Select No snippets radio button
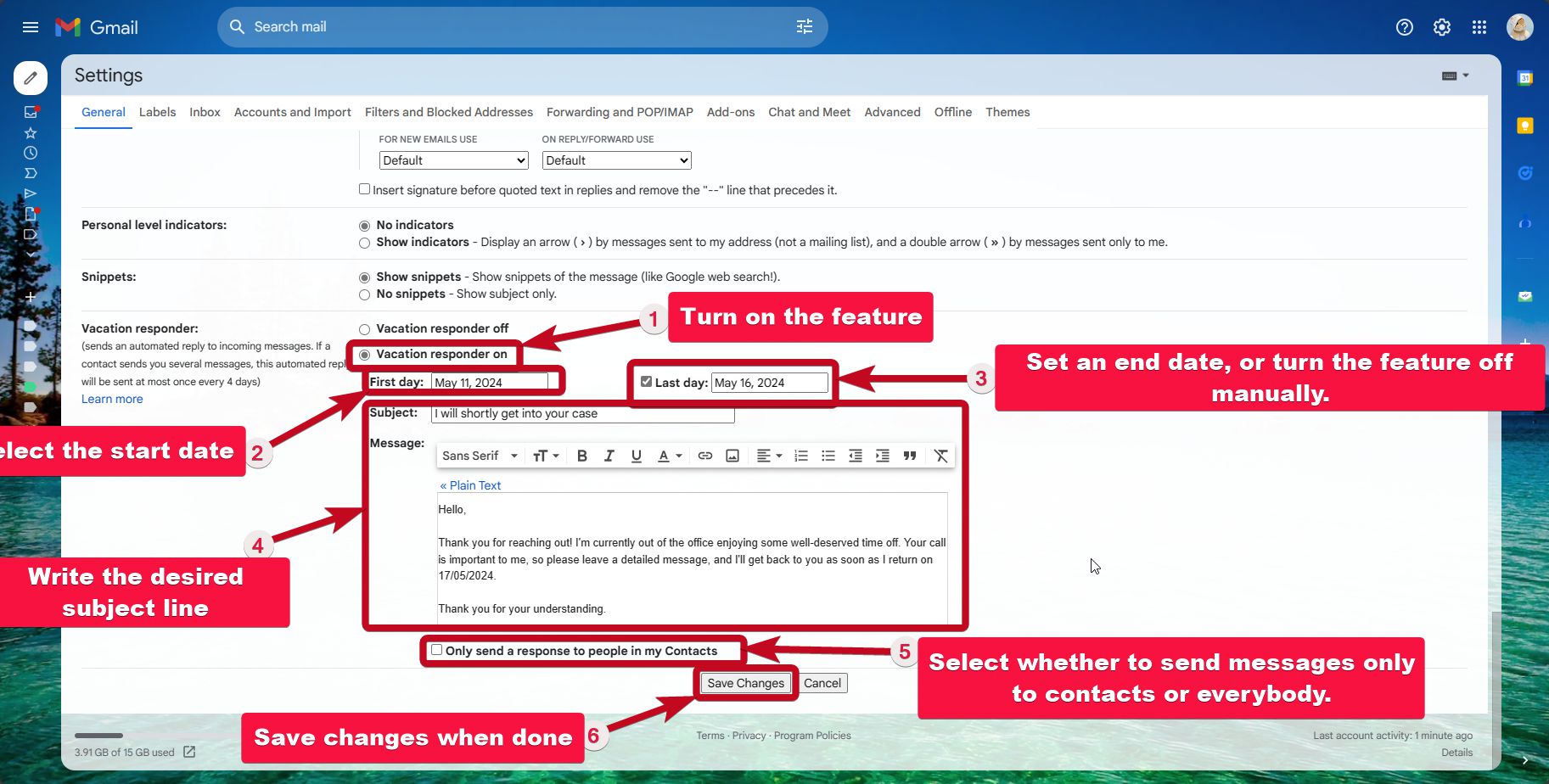The image size is (1549, 784). coord(364,294)
